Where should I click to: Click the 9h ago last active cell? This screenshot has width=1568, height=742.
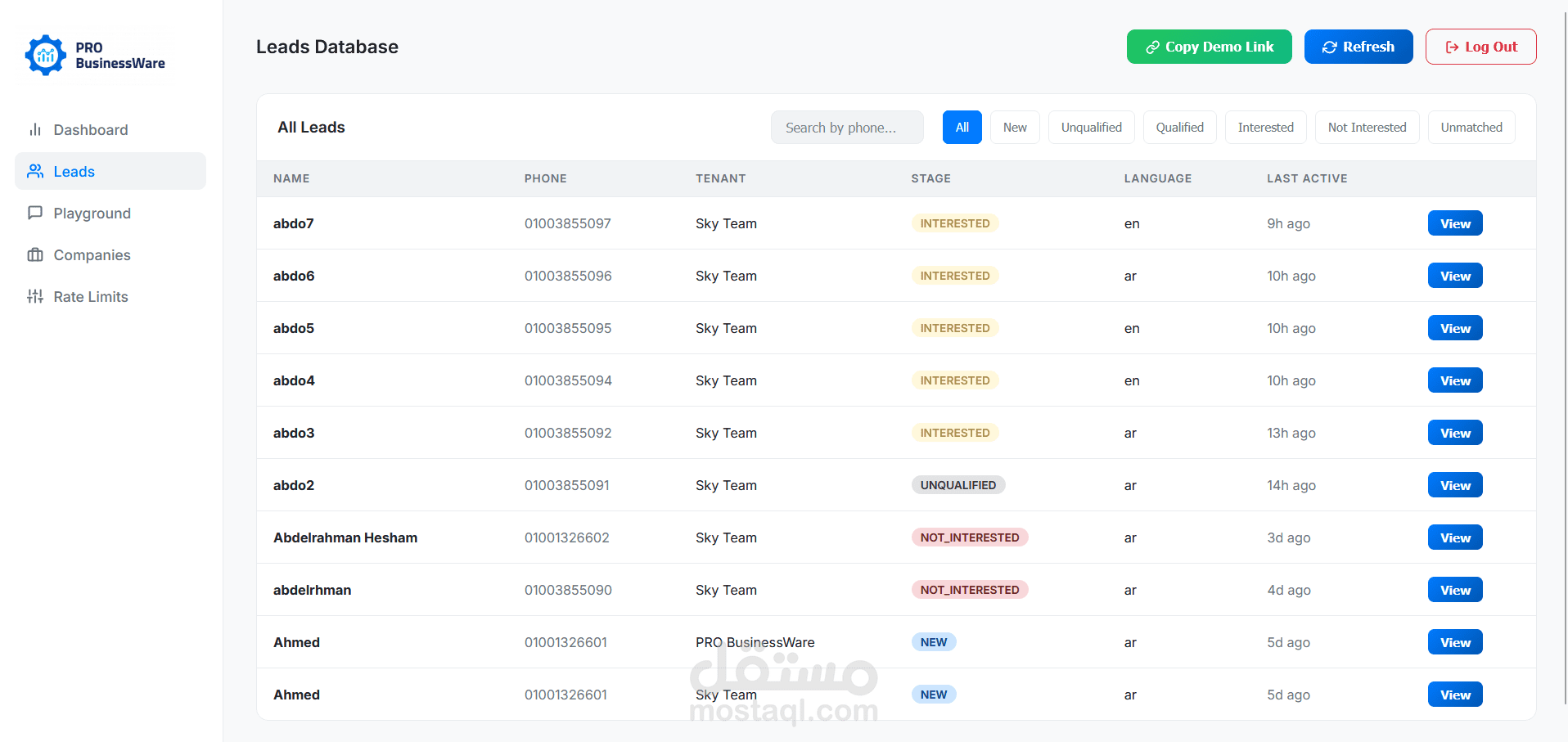1289,223
